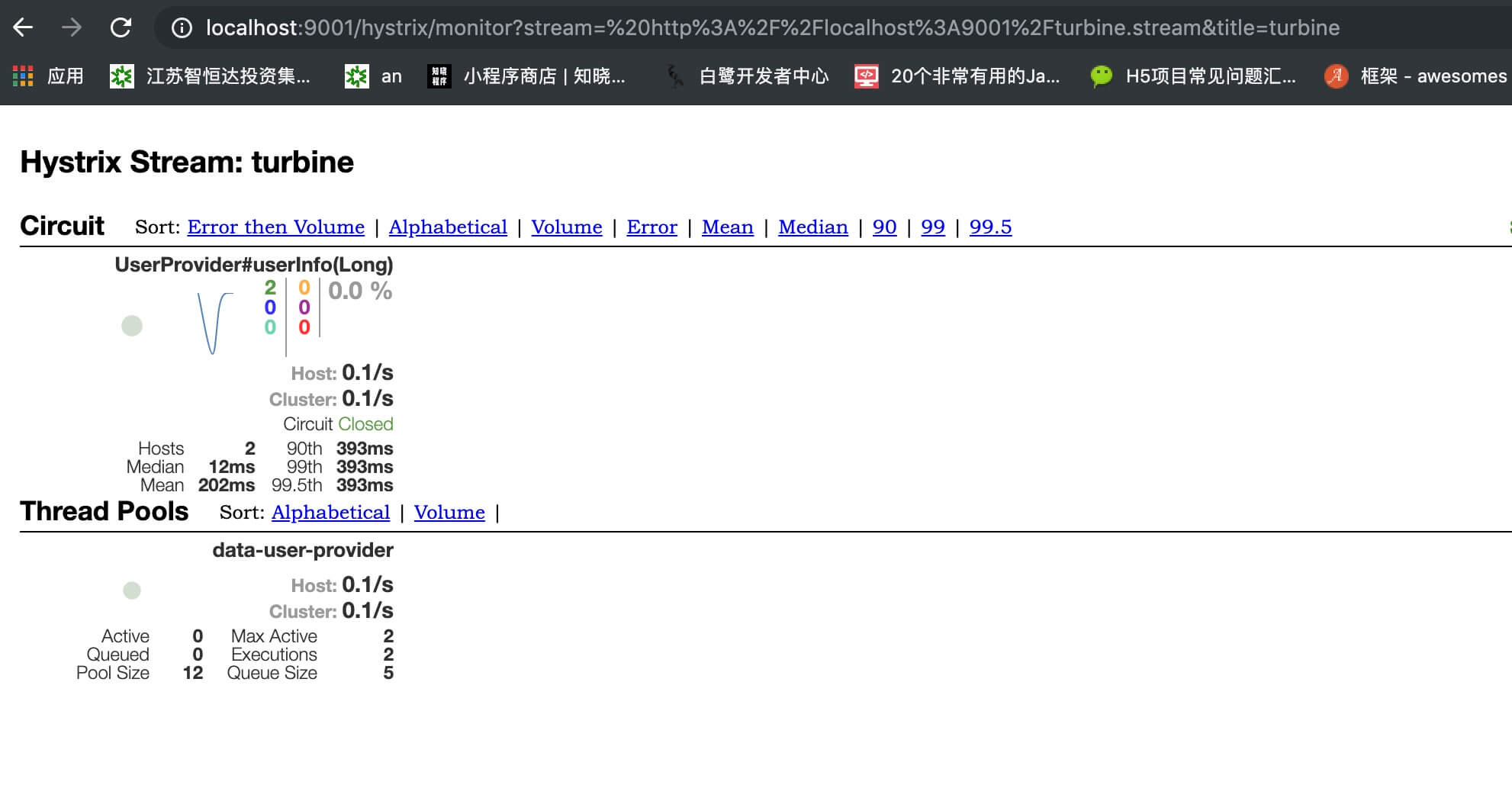Open the 应用 apps grid icon
Screen dimensions: 1512x798
(24, 76)
